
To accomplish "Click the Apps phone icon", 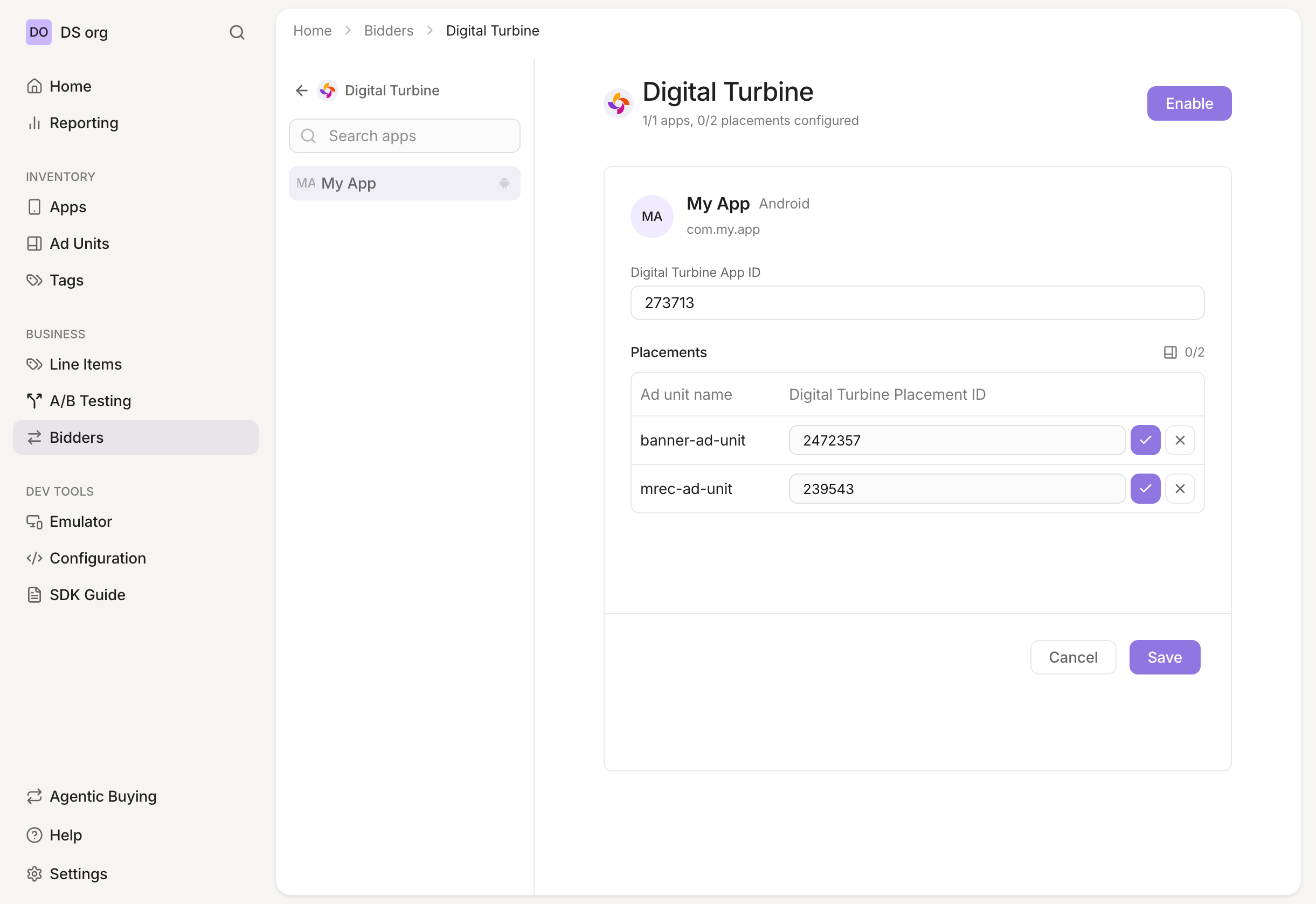I will click(x=34, y=207).
